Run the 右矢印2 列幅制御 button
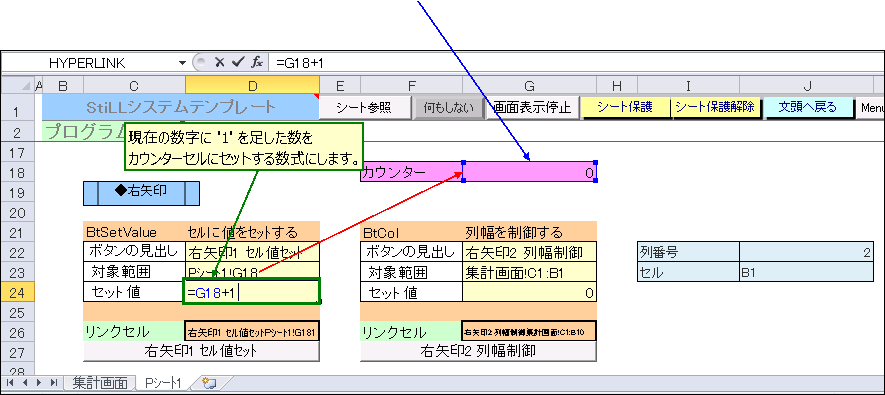This screenshot has height=395, width=885. point(478,351)
